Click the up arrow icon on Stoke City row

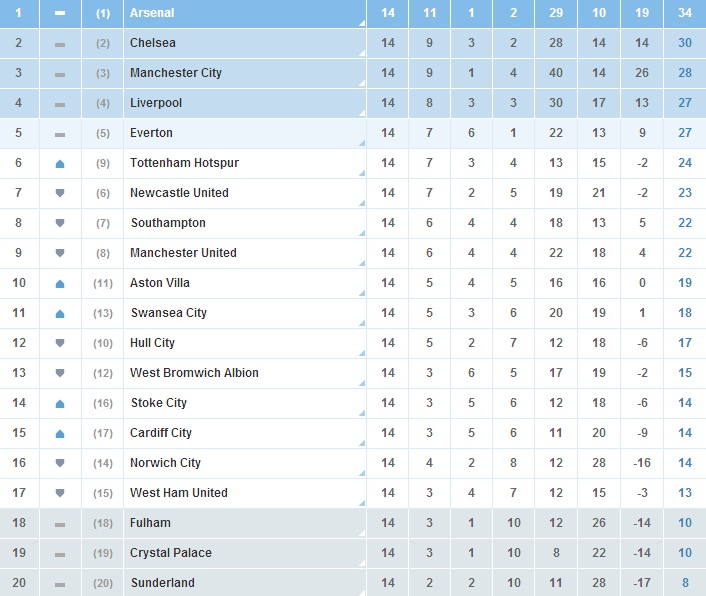tap(60, 404)
